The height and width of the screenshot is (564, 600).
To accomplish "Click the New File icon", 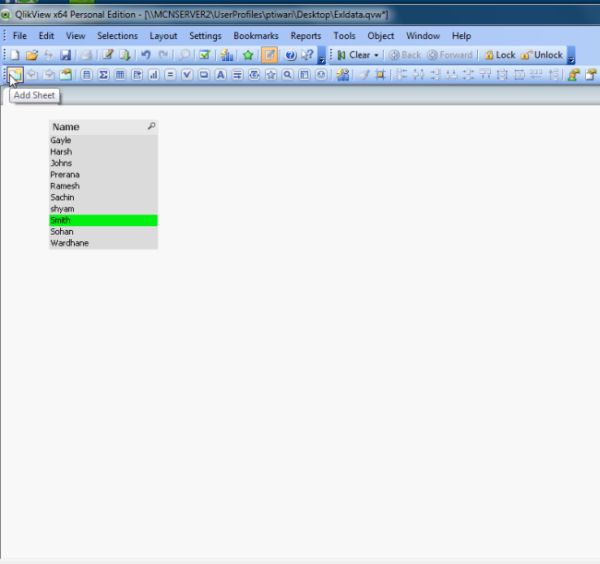I will pos(15,55).
